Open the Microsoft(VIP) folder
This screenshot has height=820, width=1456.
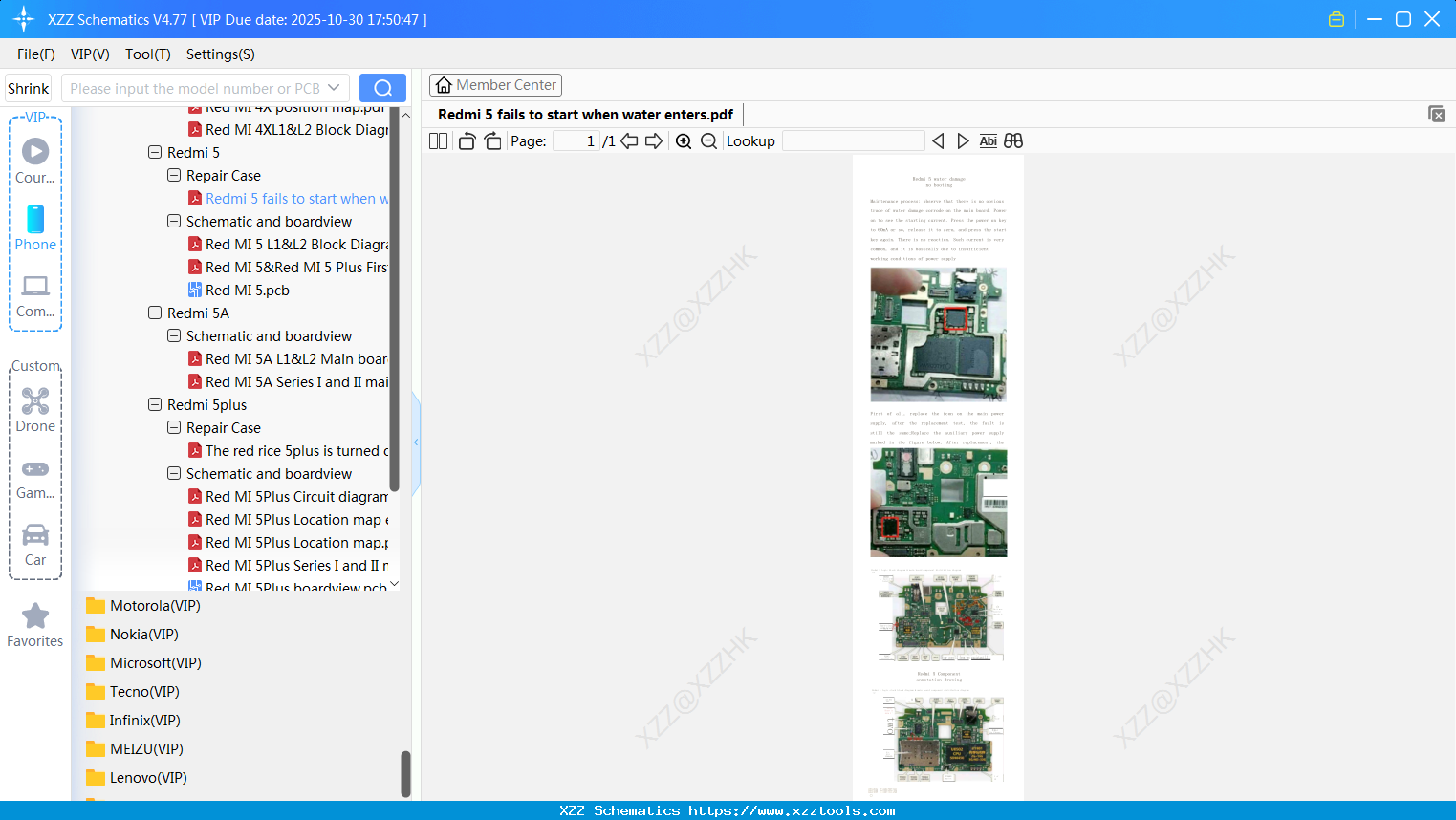pyautogui.click(x=143, y=663)
